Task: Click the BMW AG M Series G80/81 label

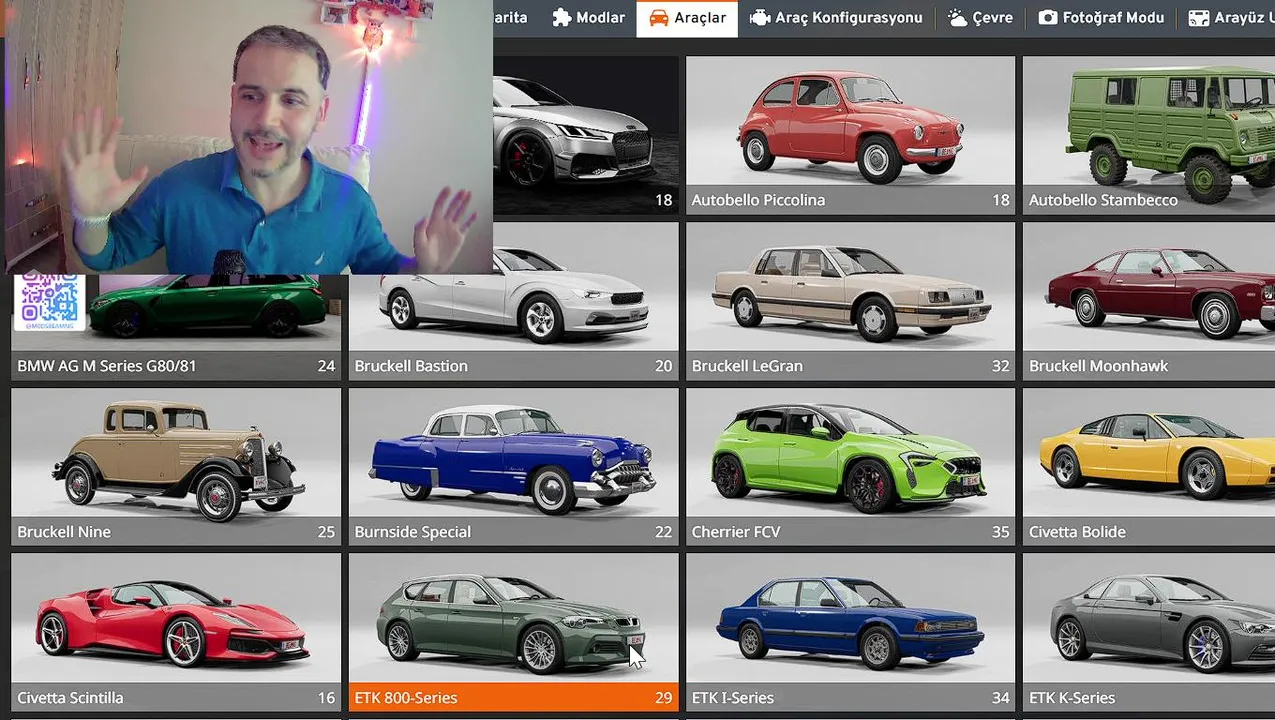Action: coord(107,366)
